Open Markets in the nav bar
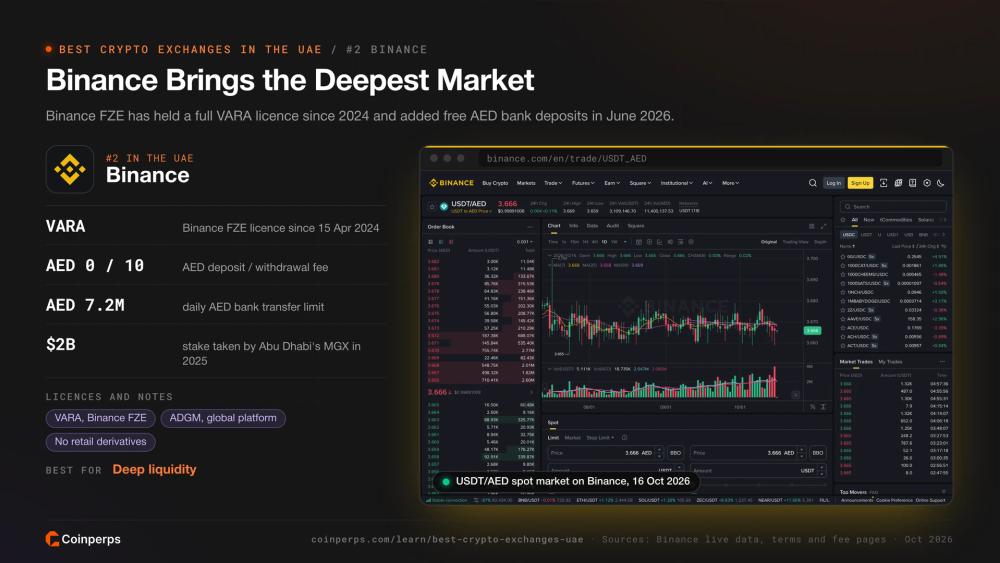 click(x=526, y=183)
